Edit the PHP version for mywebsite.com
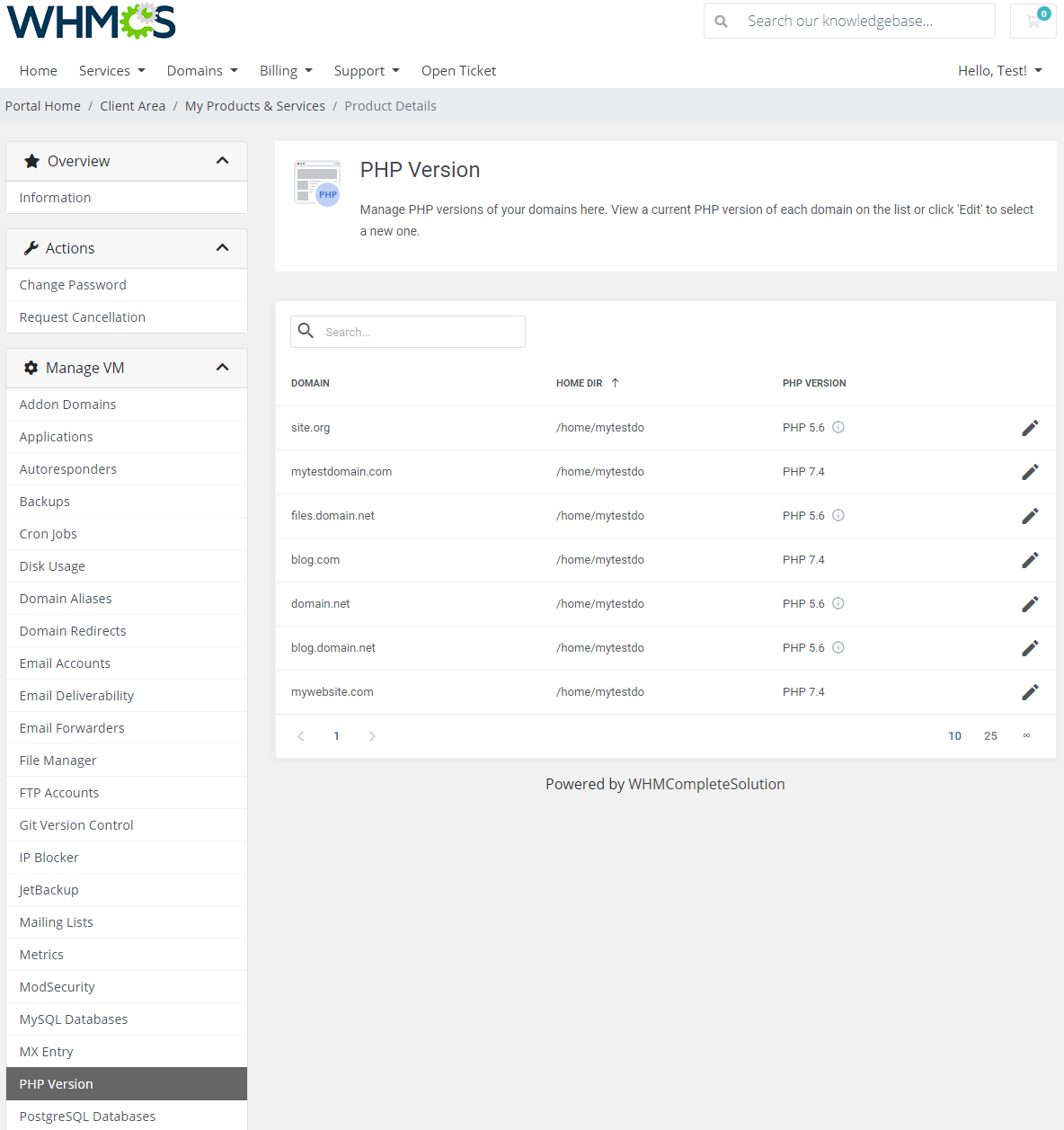The height and width of the screenshot is (1130, 1064). 1030,691
